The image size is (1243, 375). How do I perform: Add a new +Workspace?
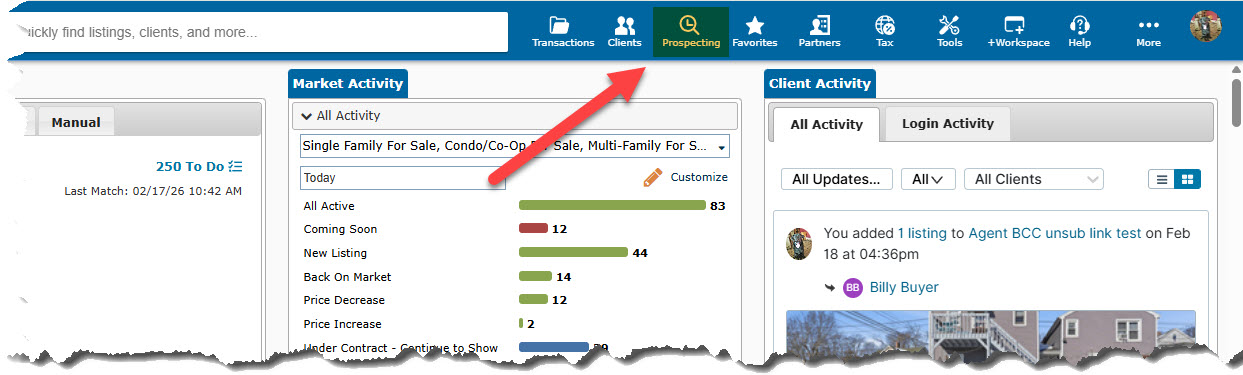[x=1018, y=32]
